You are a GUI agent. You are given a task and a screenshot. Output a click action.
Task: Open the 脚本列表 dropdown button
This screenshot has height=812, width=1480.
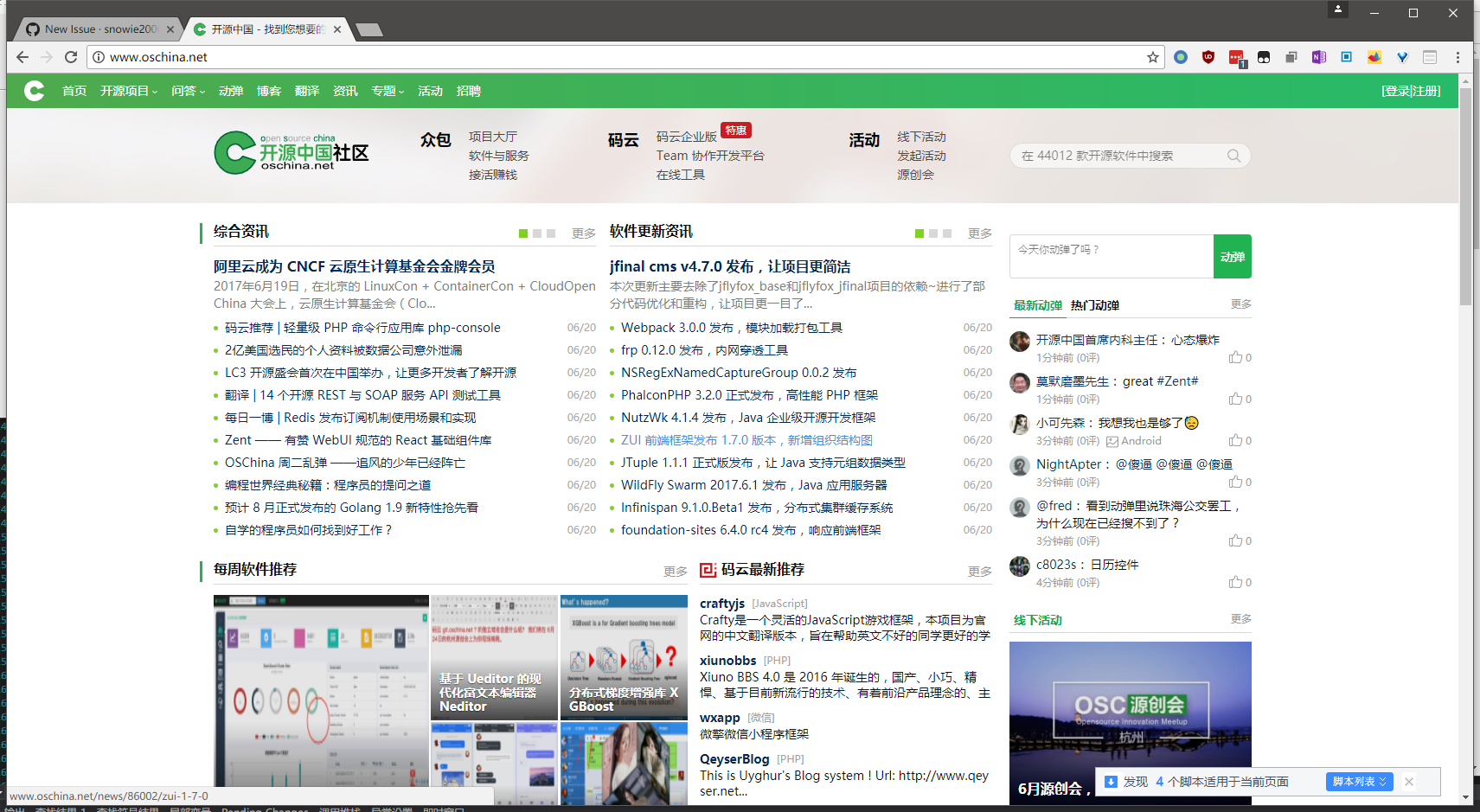pyautogui.click(x=1359, y=782)
